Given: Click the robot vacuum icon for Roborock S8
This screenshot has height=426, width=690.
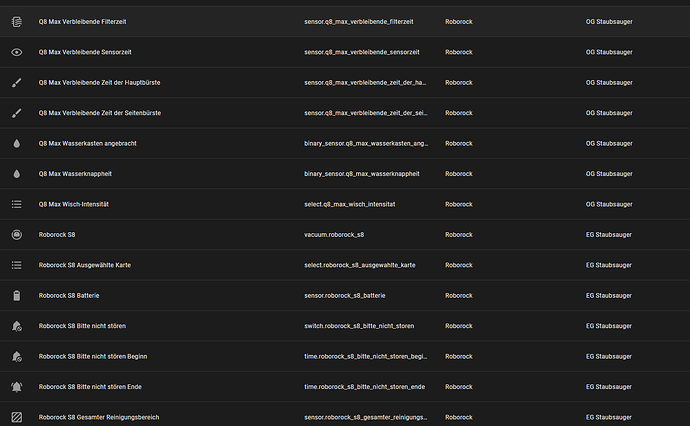Looking at the screenshot, I should click(17, 235).
